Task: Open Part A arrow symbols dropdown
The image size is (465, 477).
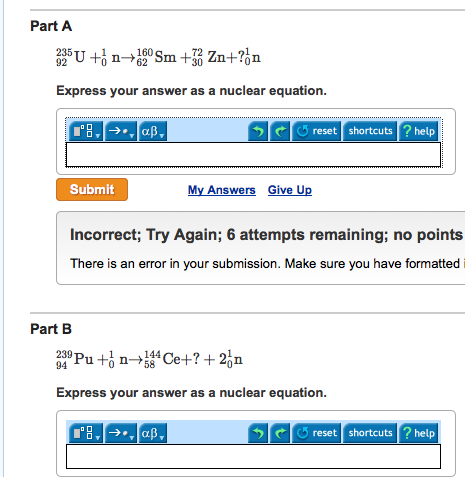Action: click(x=121, y=131)
